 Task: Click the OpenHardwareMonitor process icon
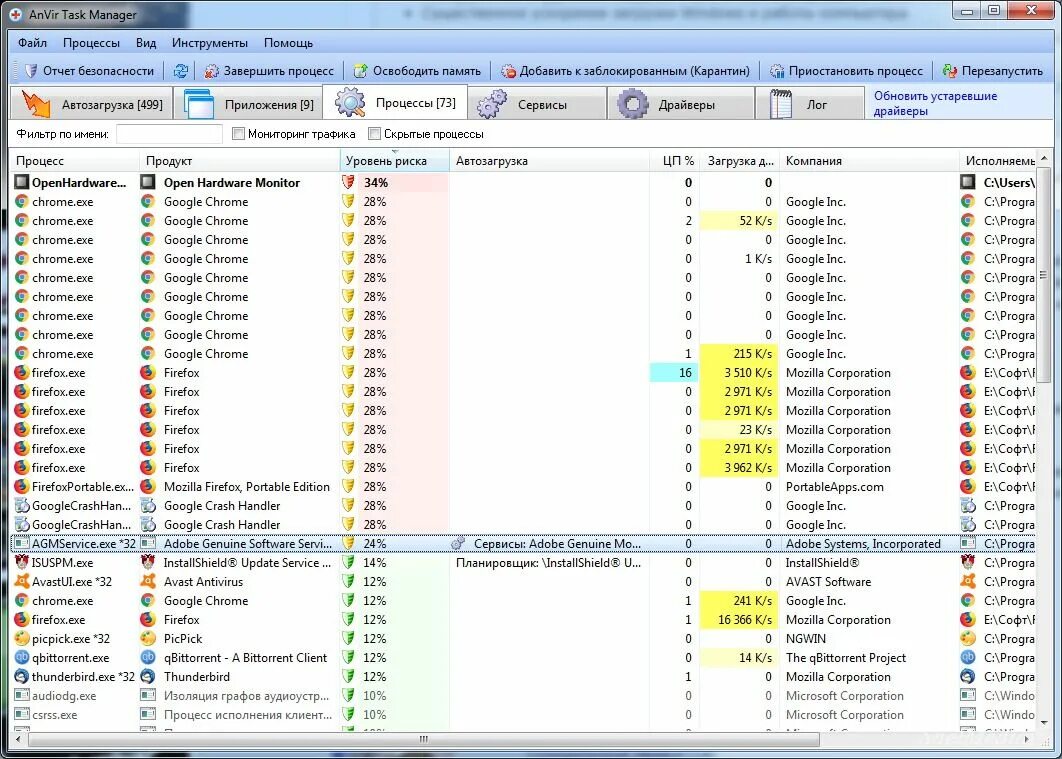[x=22, y=182]
